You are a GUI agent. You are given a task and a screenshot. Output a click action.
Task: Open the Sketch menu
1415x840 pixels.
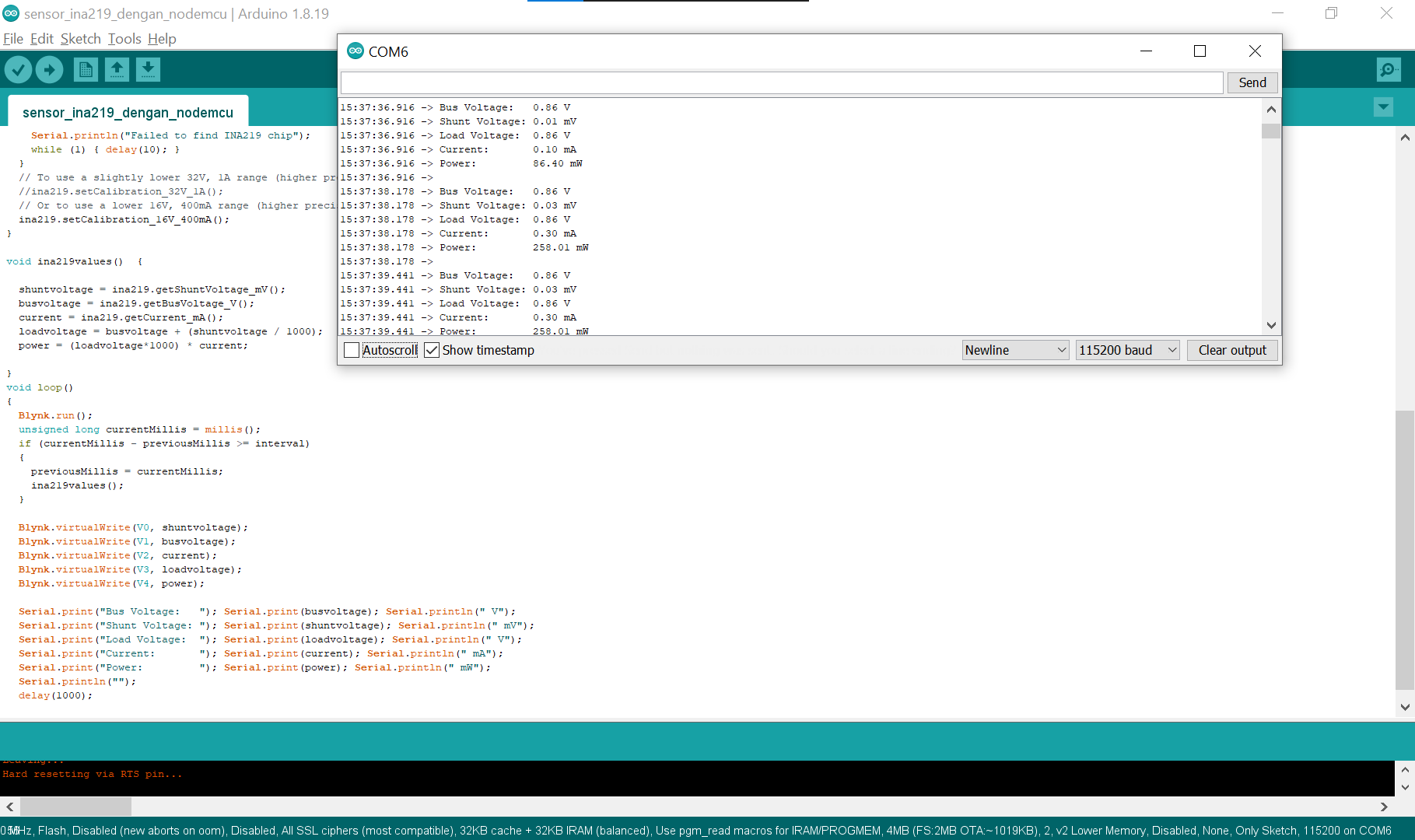click(81, 39)
